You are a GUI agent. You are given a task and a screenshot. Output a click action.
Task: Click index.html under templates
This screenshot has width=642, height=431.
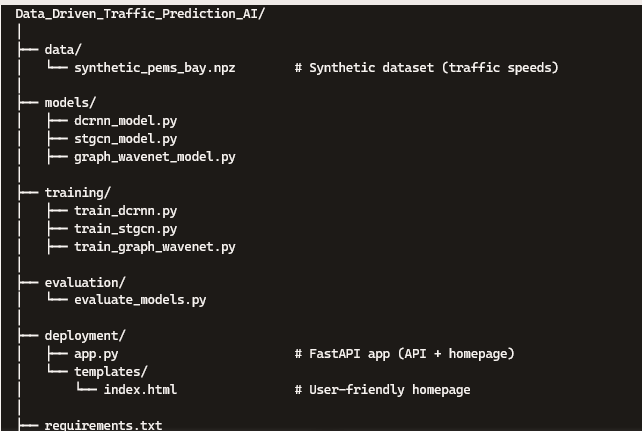(x=140, y=389)
